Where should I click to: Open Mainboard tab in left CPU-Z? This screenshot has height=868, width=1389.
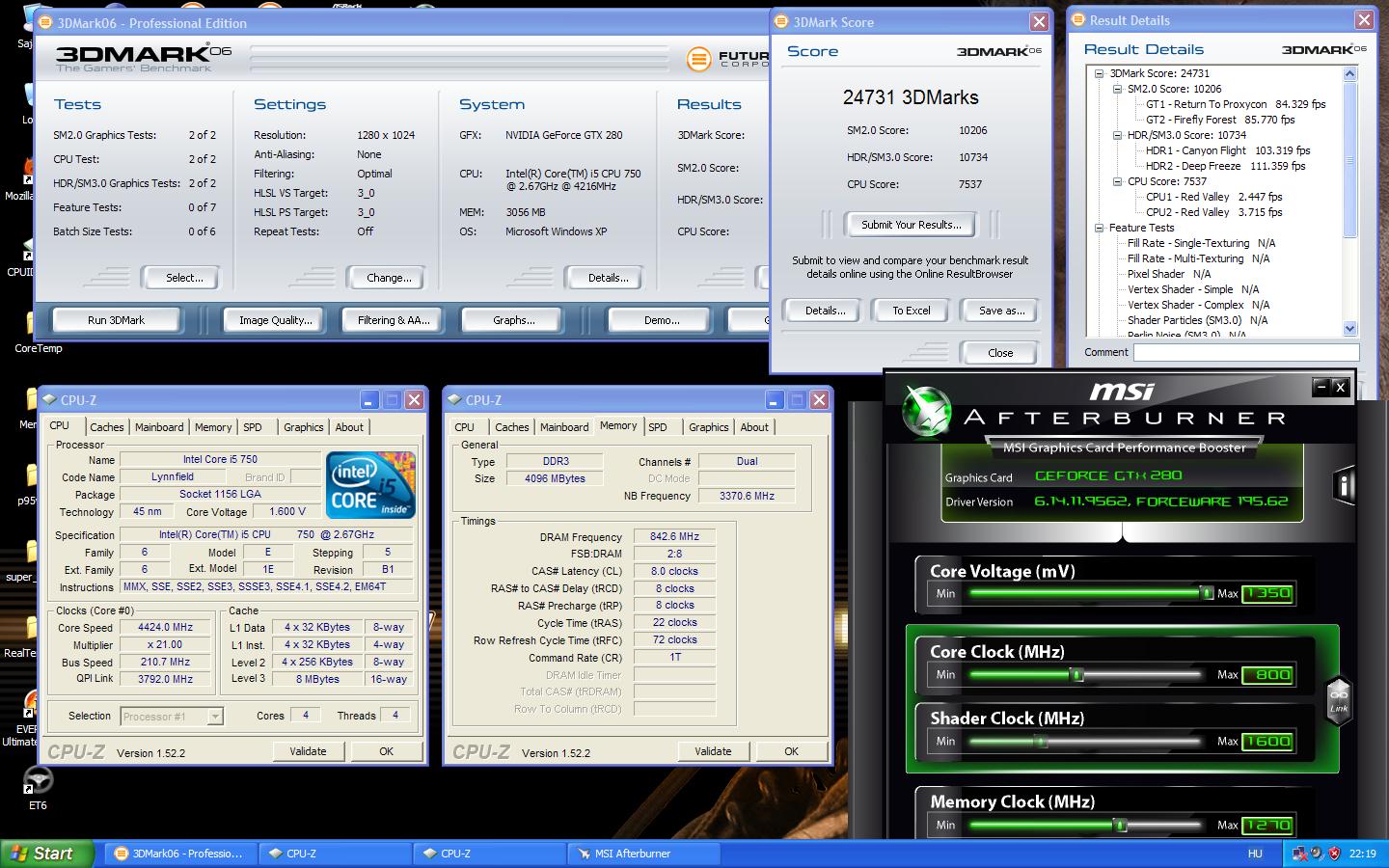pos(159,427)
